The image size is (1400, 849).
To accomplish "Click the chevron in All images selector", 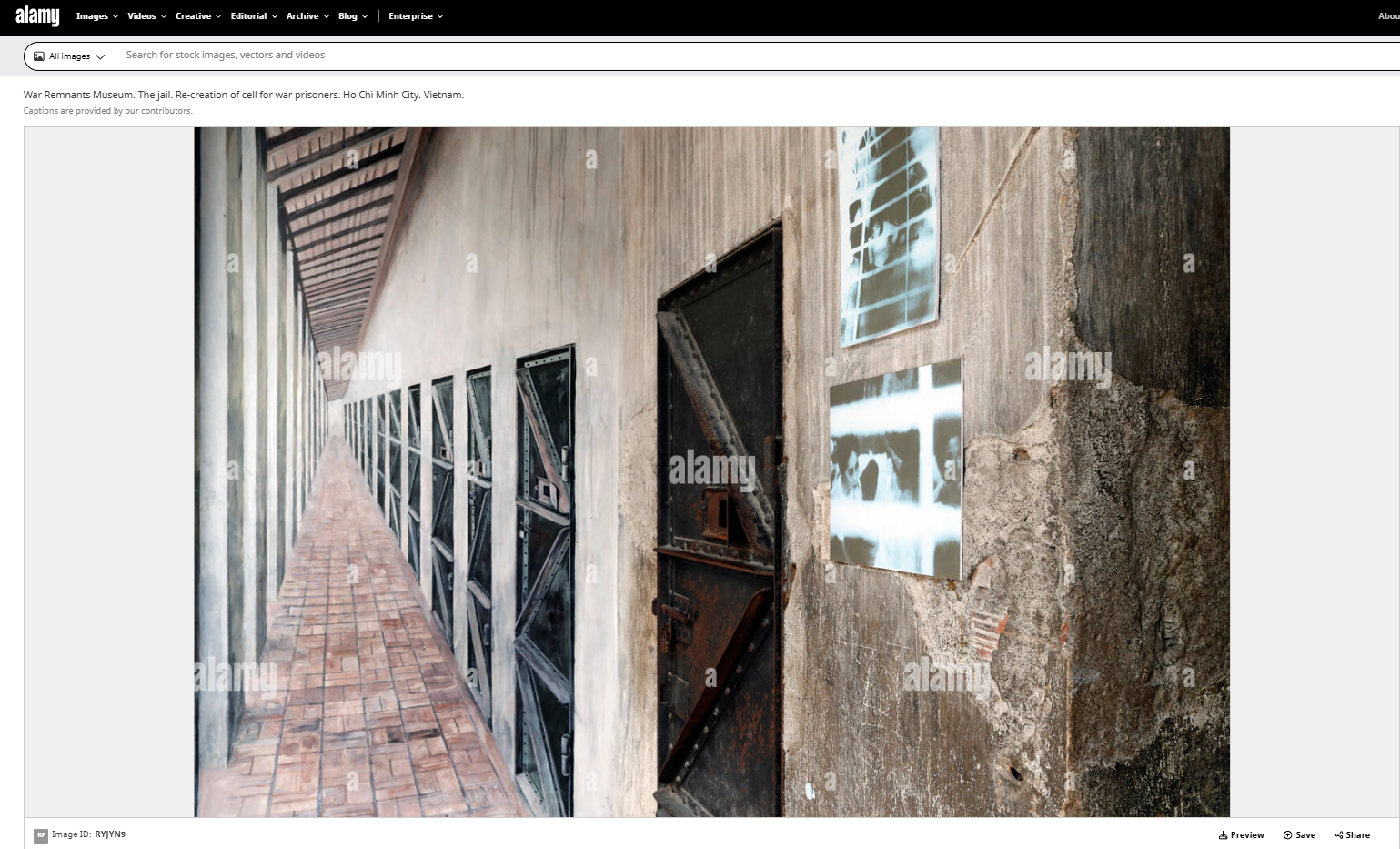I will [100, 56].
